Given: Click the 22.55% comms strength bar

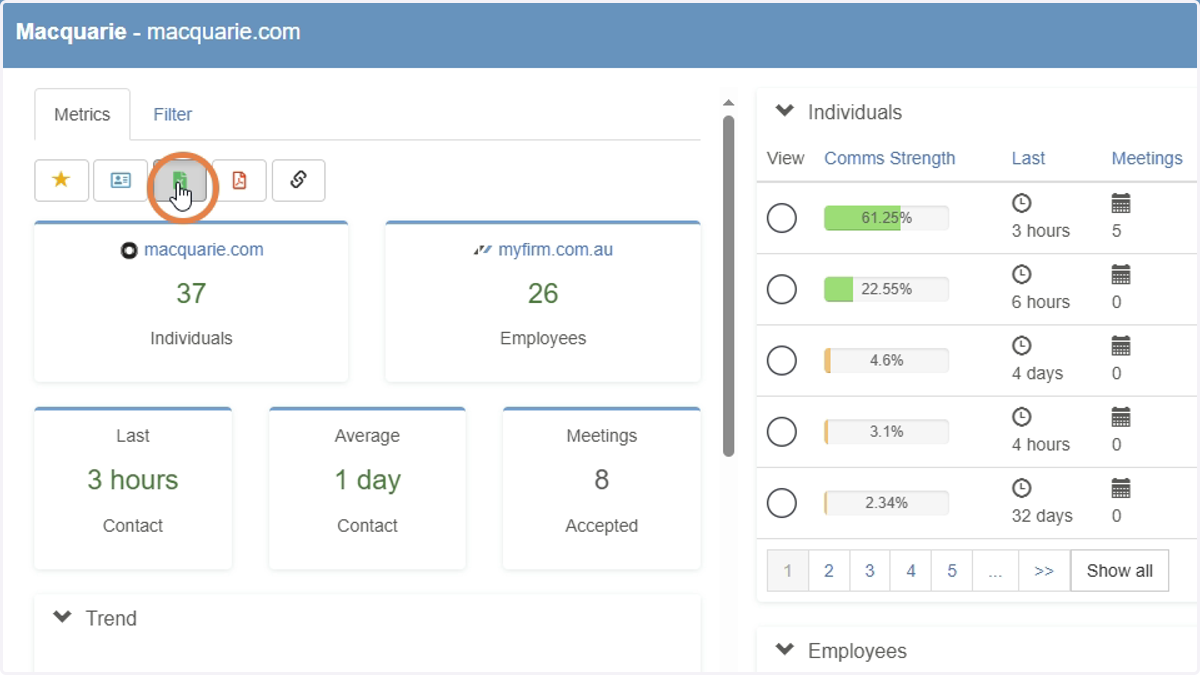Looking at the screenshot, I should point(887,289).
